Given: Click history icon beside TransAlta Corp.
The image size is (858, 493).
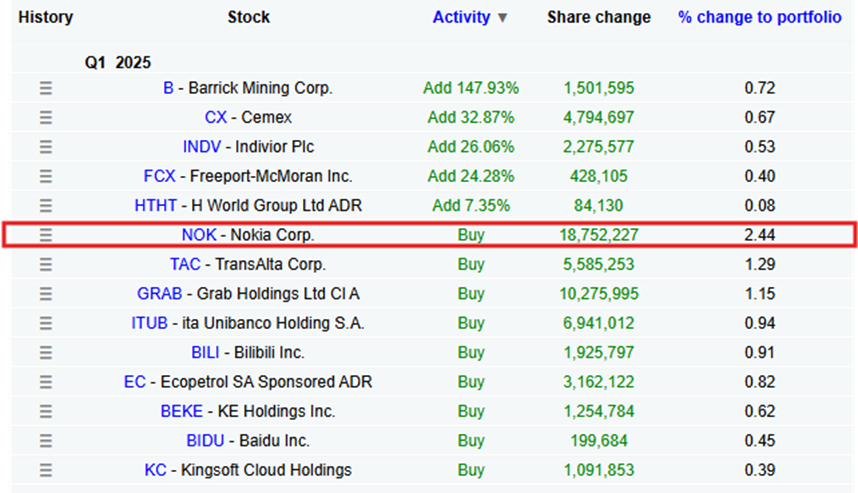Looking at the screenshot, I should point(45,265).
